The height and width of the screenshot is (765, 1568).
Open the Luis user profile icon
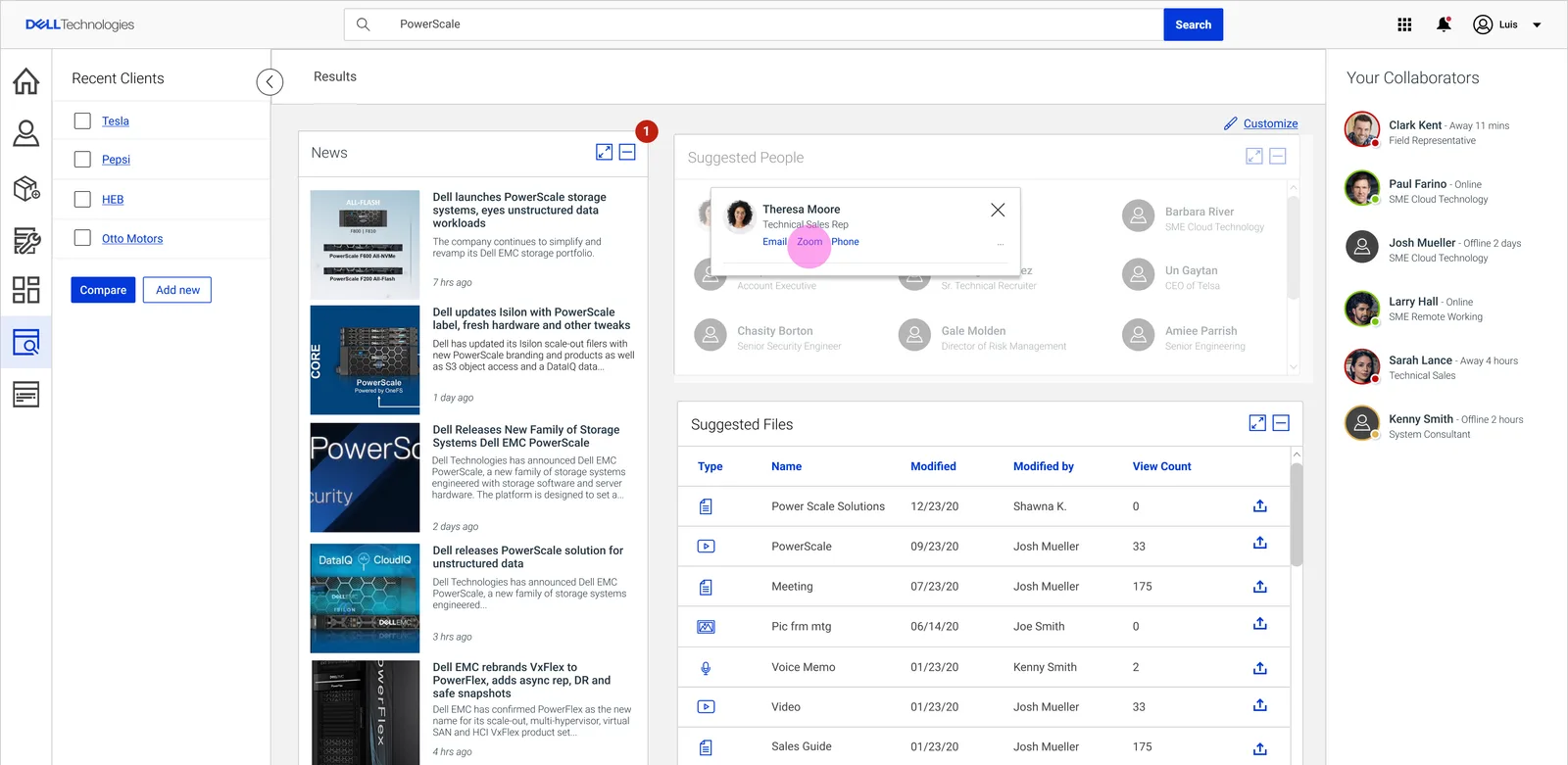tap(1483, 24)
